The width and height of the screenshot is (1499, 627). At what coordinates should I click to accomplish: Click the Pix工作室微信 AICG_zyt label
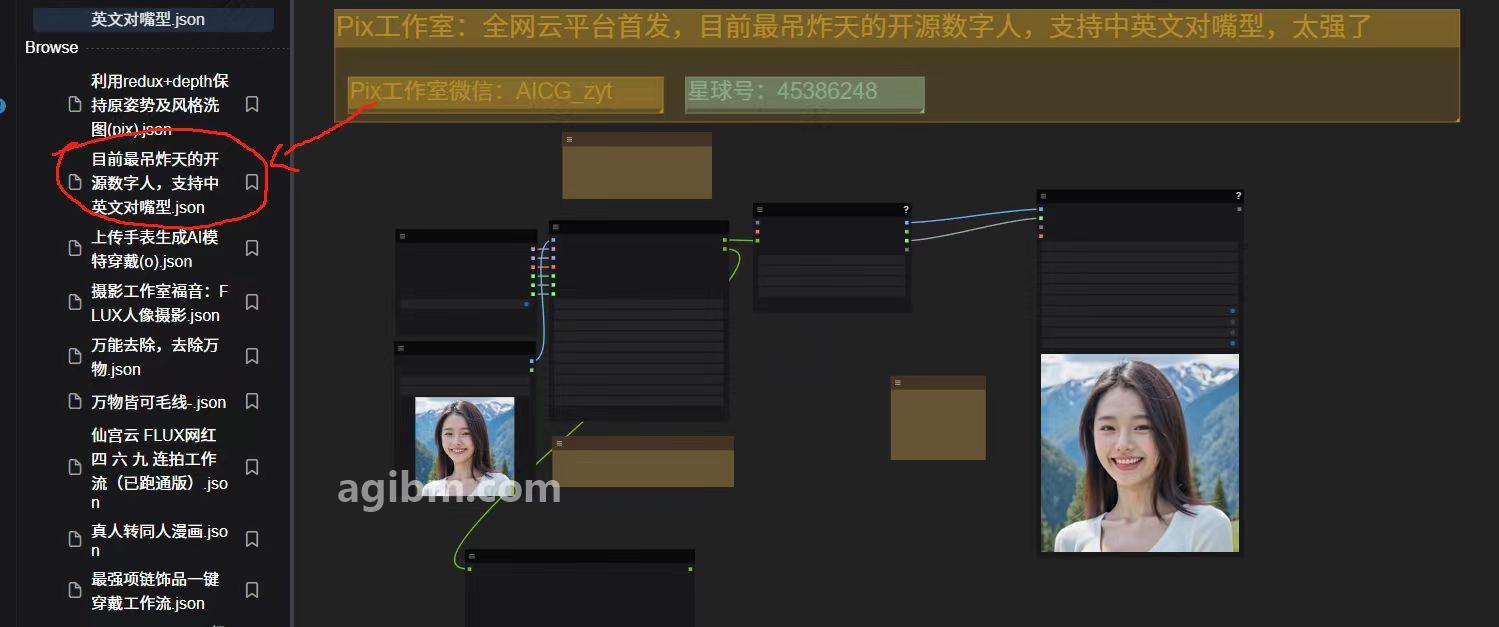505,92
